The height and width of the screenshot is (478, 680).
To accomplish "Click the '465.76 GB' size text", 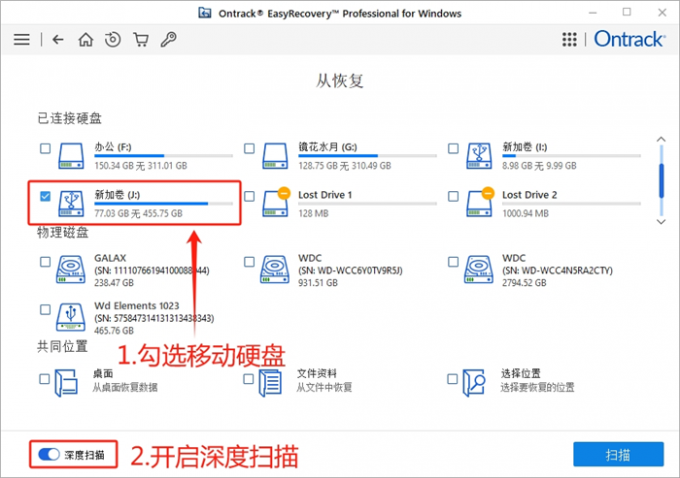I will coord(114,331).
